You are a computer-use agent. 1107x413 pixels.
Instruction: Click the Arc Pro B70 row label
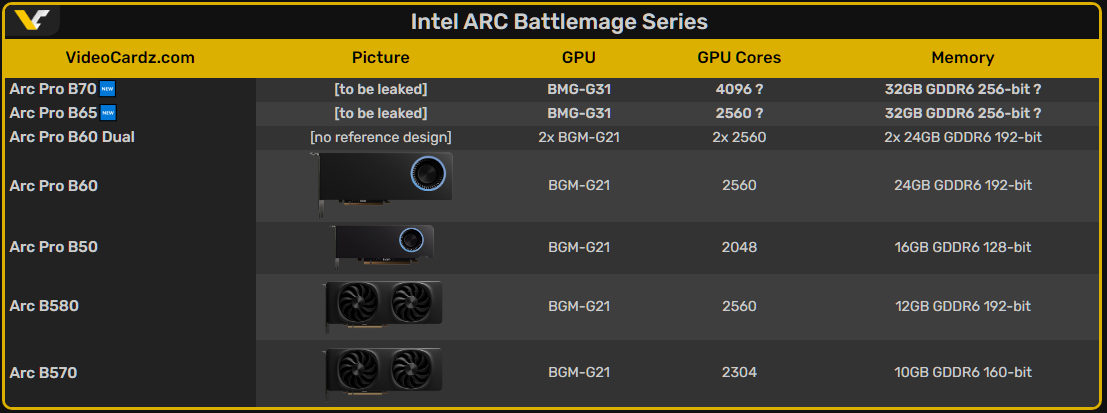click(52, 88)
